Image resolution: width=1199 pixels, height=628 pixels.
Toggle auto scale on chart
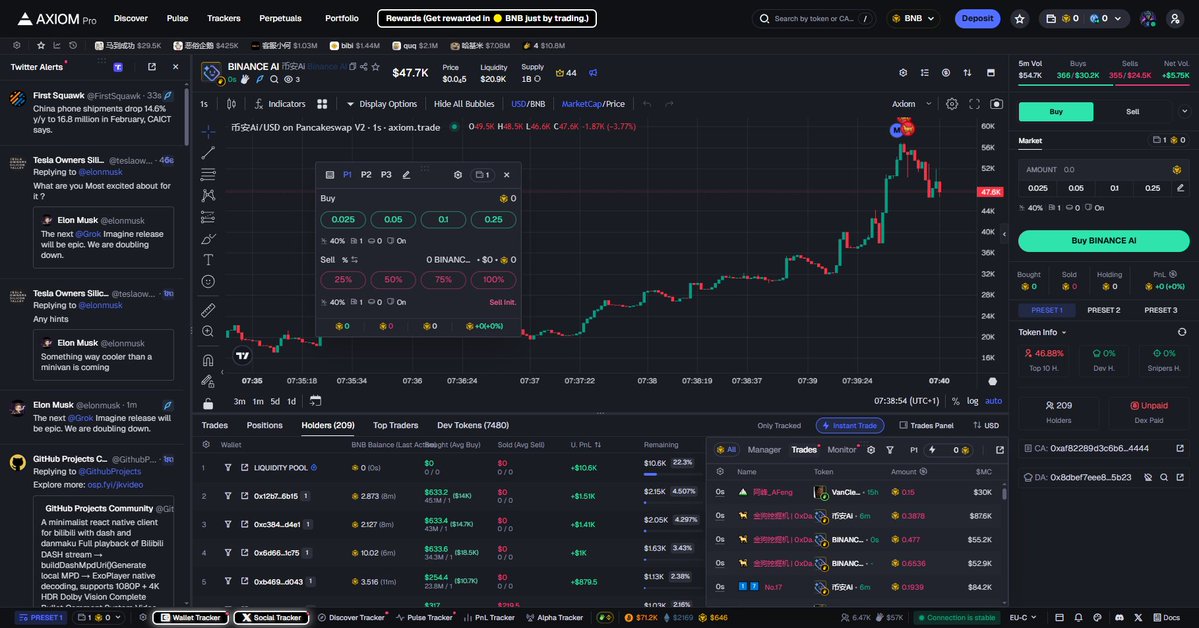[x=993, y=401]
